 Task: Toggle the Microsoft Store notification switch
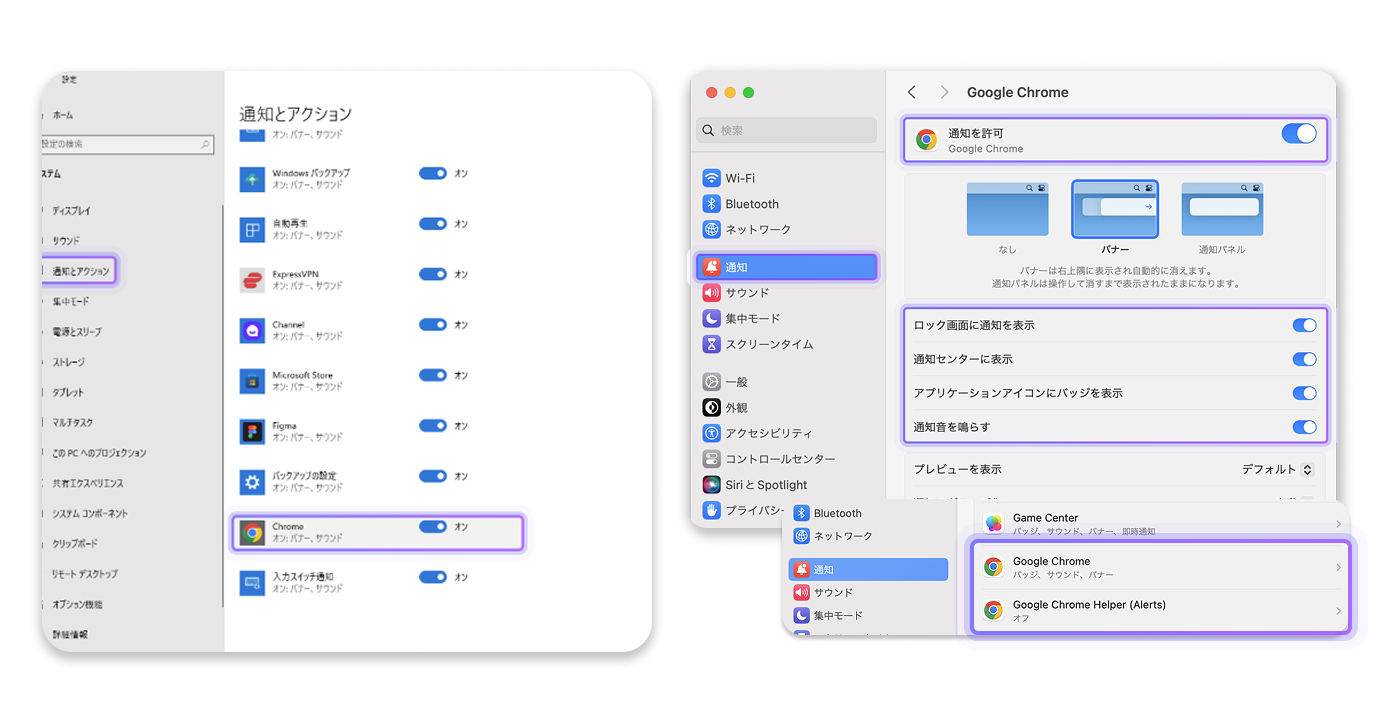tap(433, 375)
